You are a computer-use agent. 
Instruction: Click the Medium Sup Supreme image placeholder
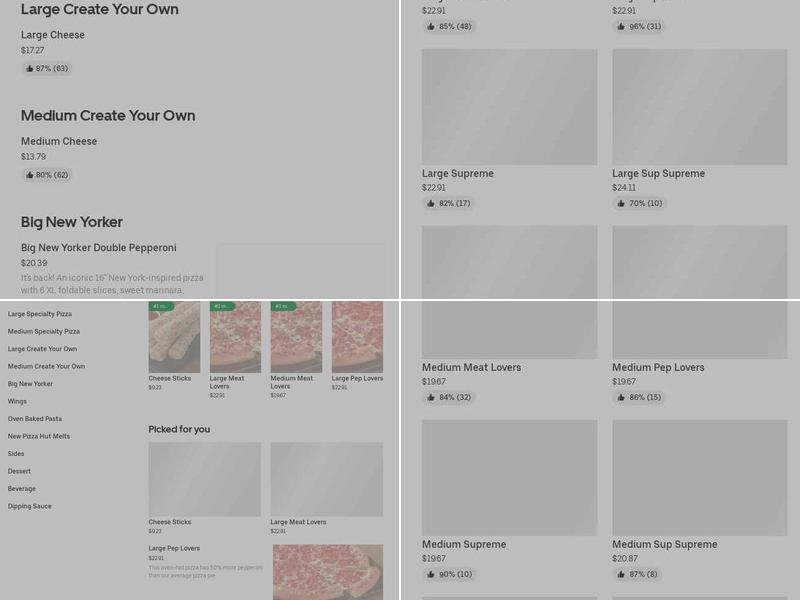(x=699, y=477)
